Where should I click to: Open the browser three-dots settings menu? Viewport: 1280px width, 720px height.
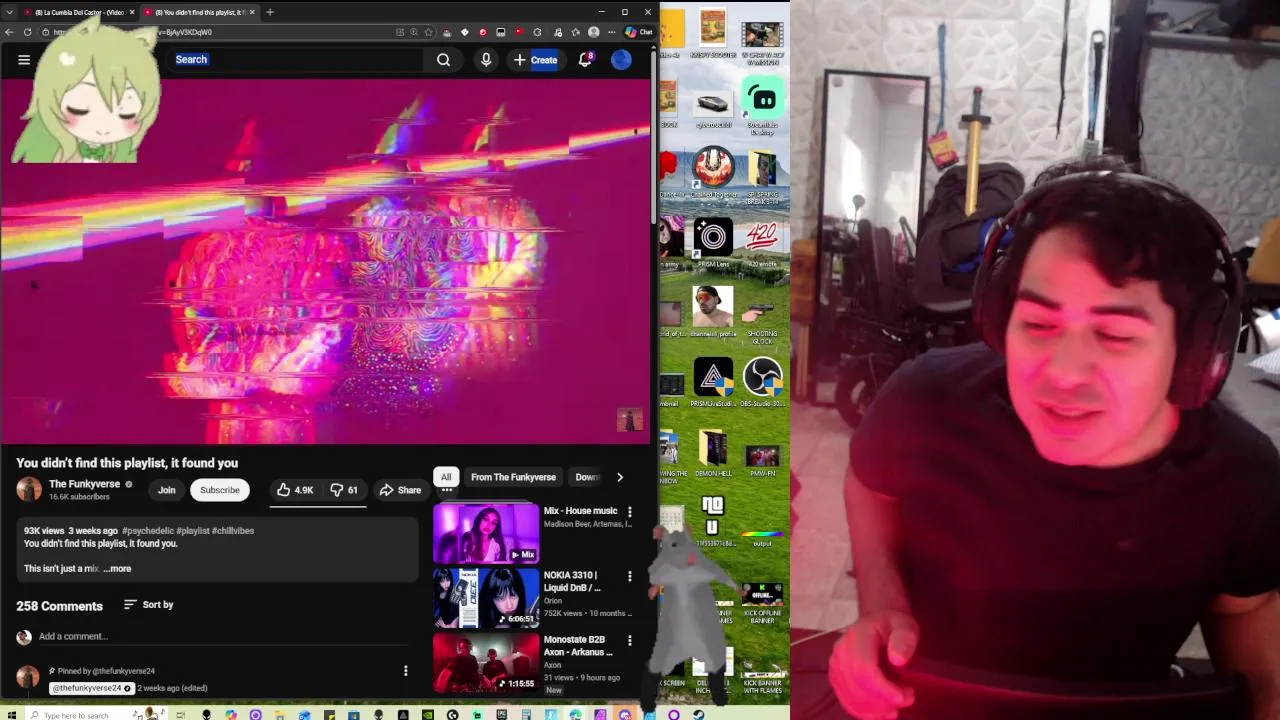pos(611,32)
